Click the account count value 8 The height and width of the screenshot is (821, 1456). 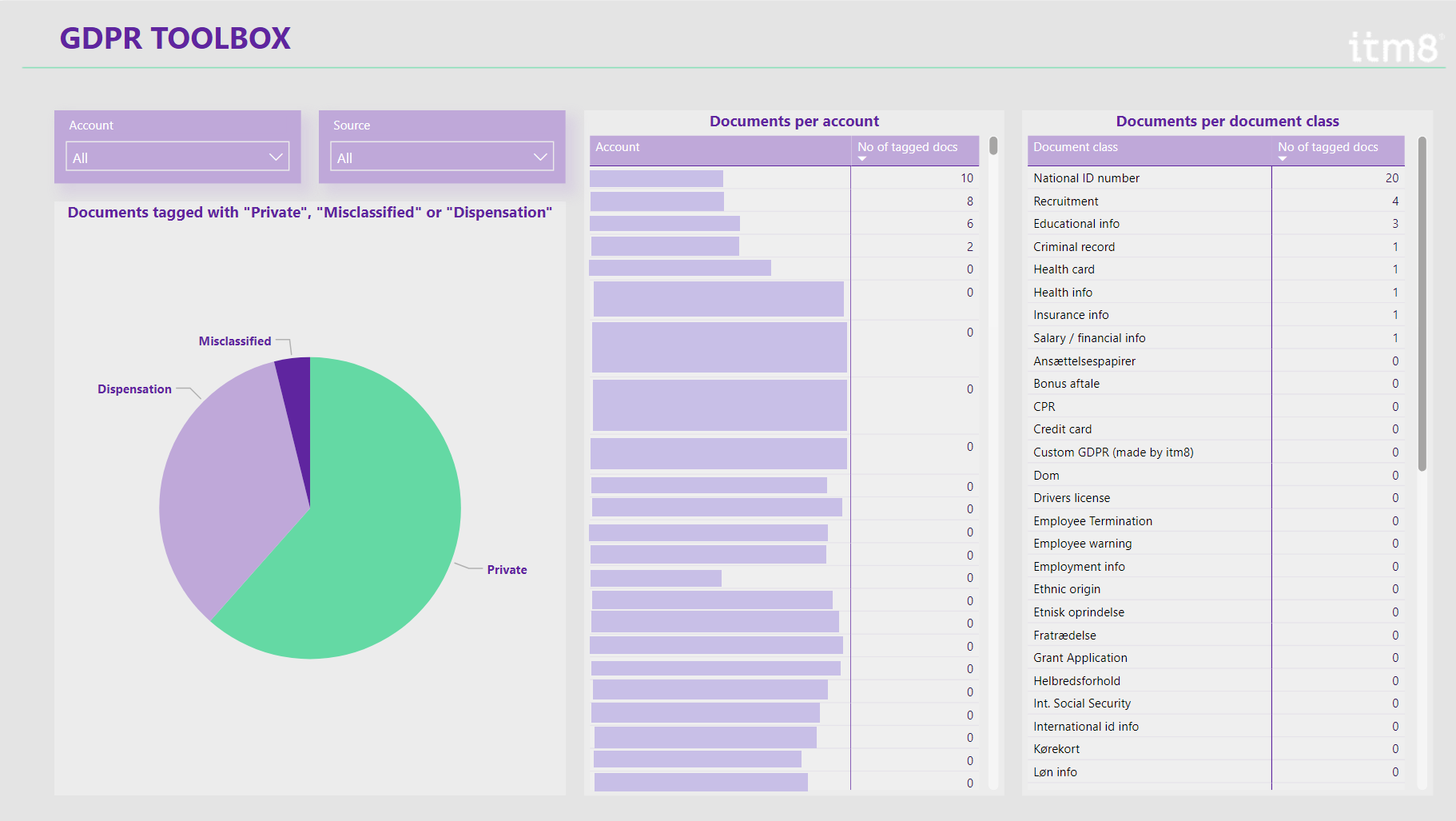pyautogui.click(x=970, y=201)
